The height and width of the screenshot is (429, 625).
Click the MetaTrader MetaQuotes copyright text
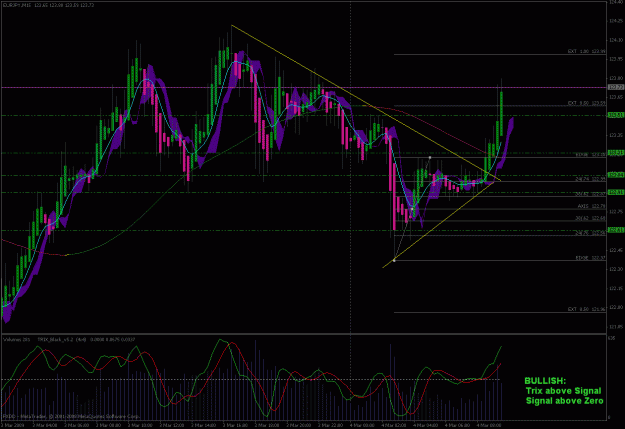(x=72, y=416)
